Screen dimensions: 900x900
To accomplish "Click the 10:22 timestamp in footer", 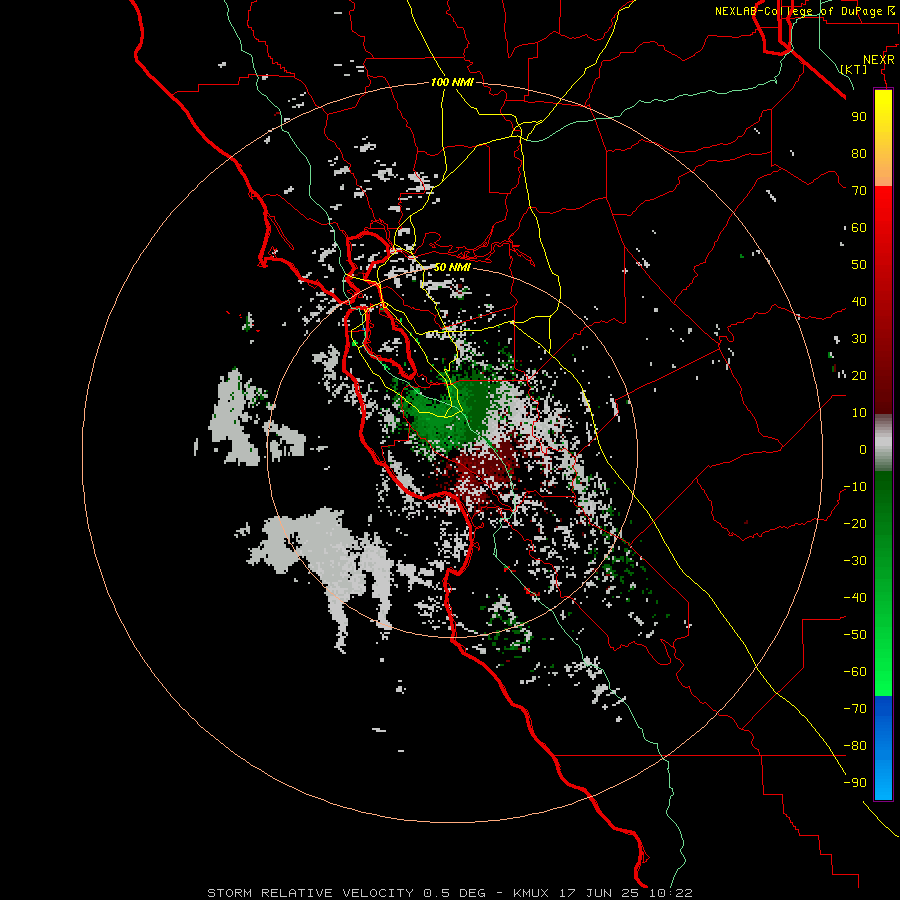I will click(x=671, y=893).
